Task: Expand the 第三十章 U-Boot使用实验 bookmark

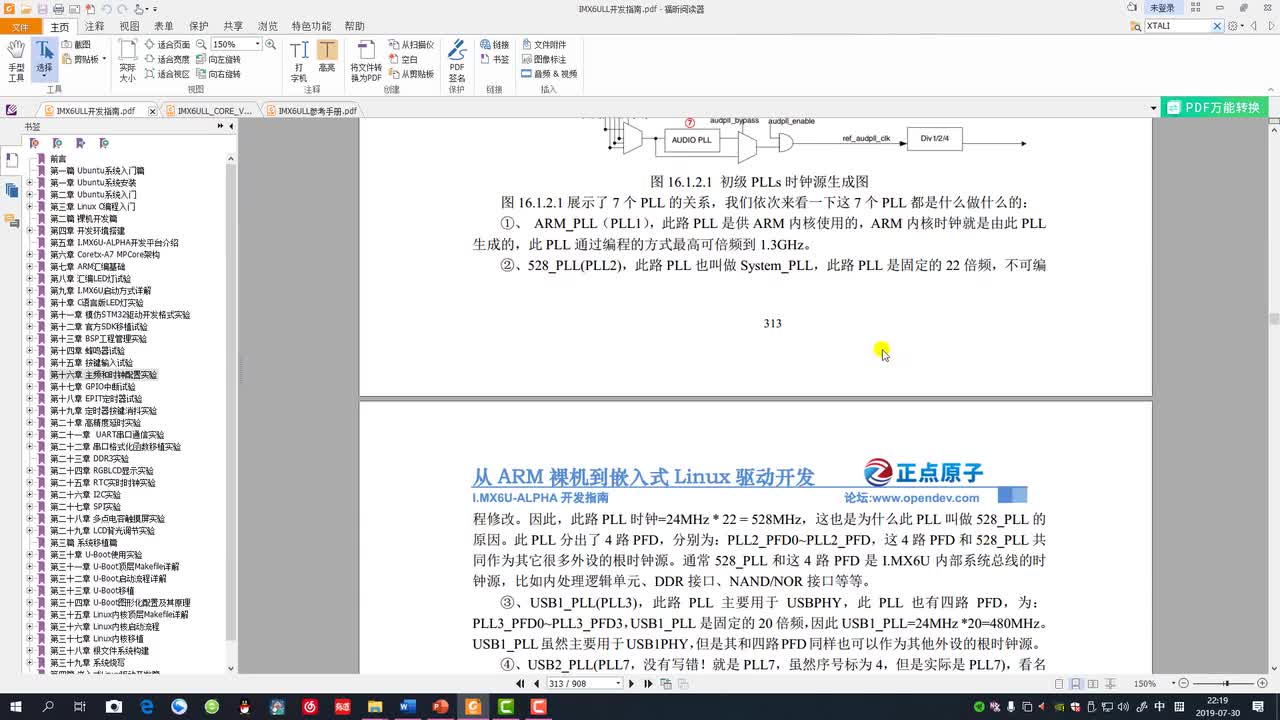Action: (31, 555)
